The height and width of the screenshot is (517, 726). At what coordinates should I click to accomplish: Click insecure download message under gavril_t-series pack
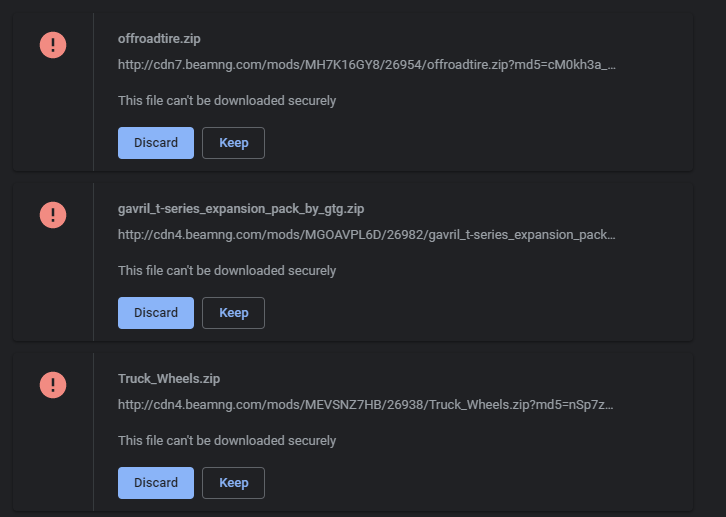[227, 270]
